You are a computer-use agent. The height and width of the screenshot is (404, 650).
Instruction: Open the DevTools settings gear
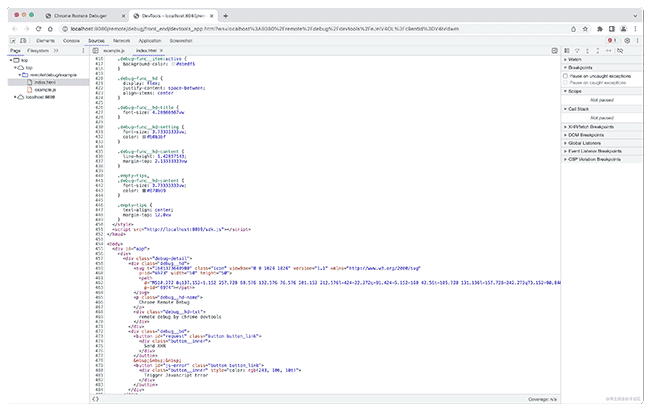(x=627, y=41)
